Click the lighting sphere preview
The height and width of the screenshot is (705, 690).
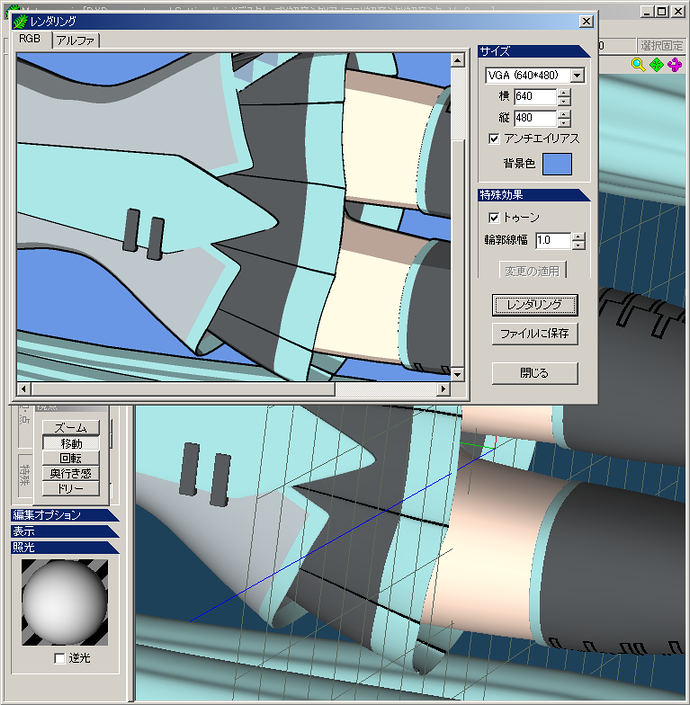(64, 602)
